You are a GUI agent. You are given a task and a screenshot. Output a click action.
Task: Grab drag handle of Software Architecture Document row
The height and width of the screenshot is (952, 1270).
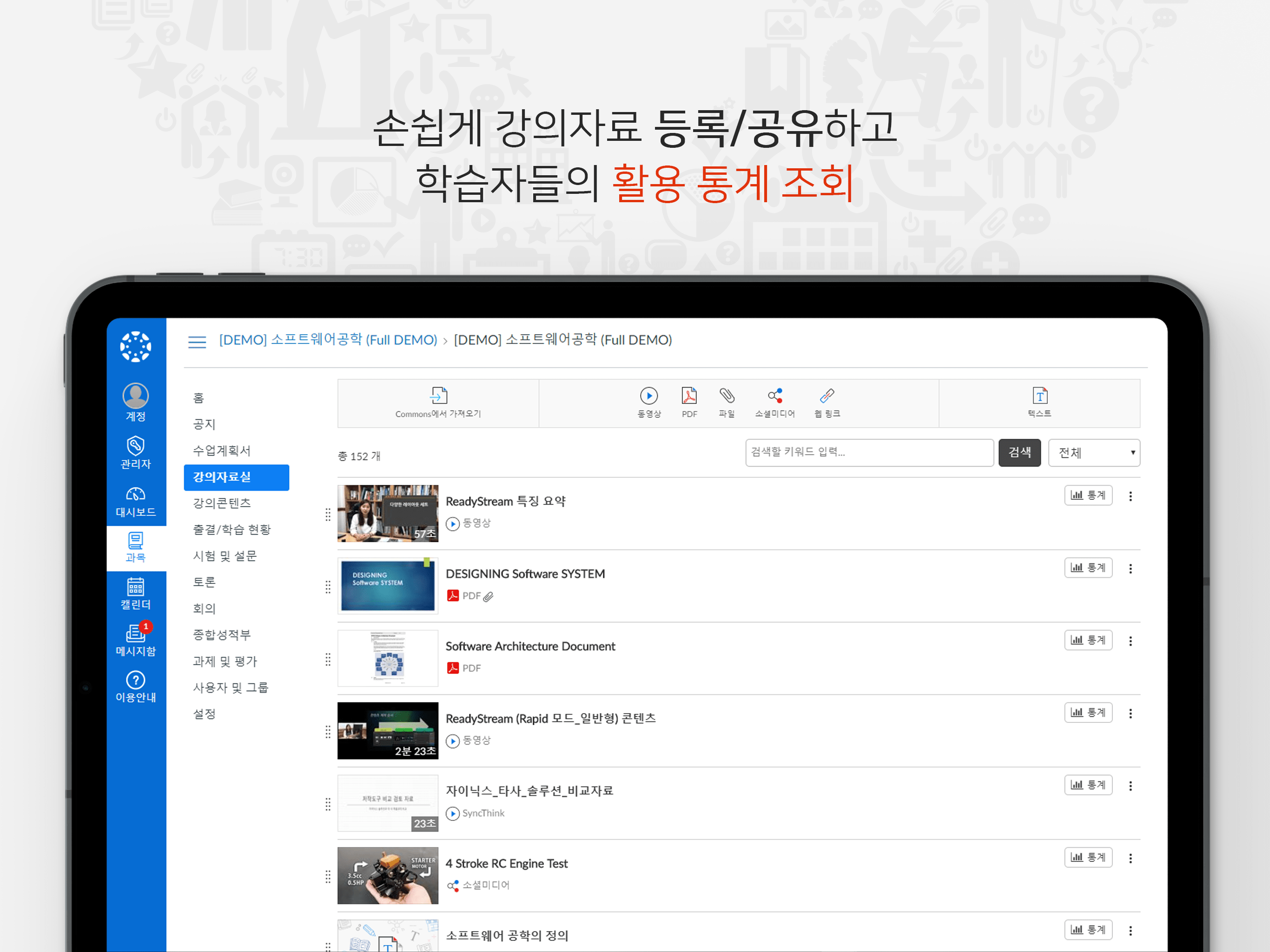(x=328, y=659)
